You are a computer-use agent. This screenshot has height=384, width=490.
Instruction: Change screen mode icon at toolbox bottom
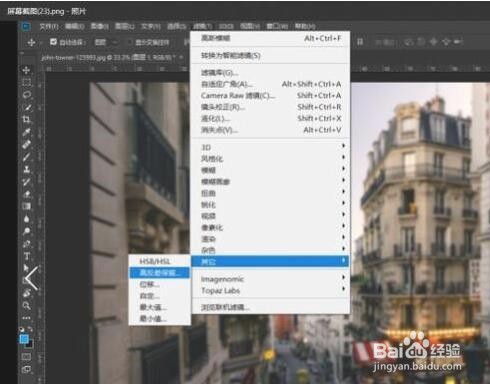pos(26,369)
